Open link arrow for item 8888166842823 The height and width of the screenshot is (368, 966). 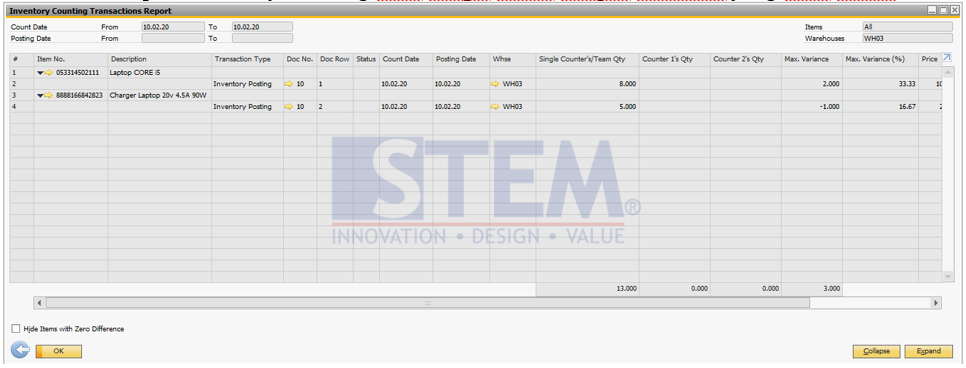tap(49, 96)
